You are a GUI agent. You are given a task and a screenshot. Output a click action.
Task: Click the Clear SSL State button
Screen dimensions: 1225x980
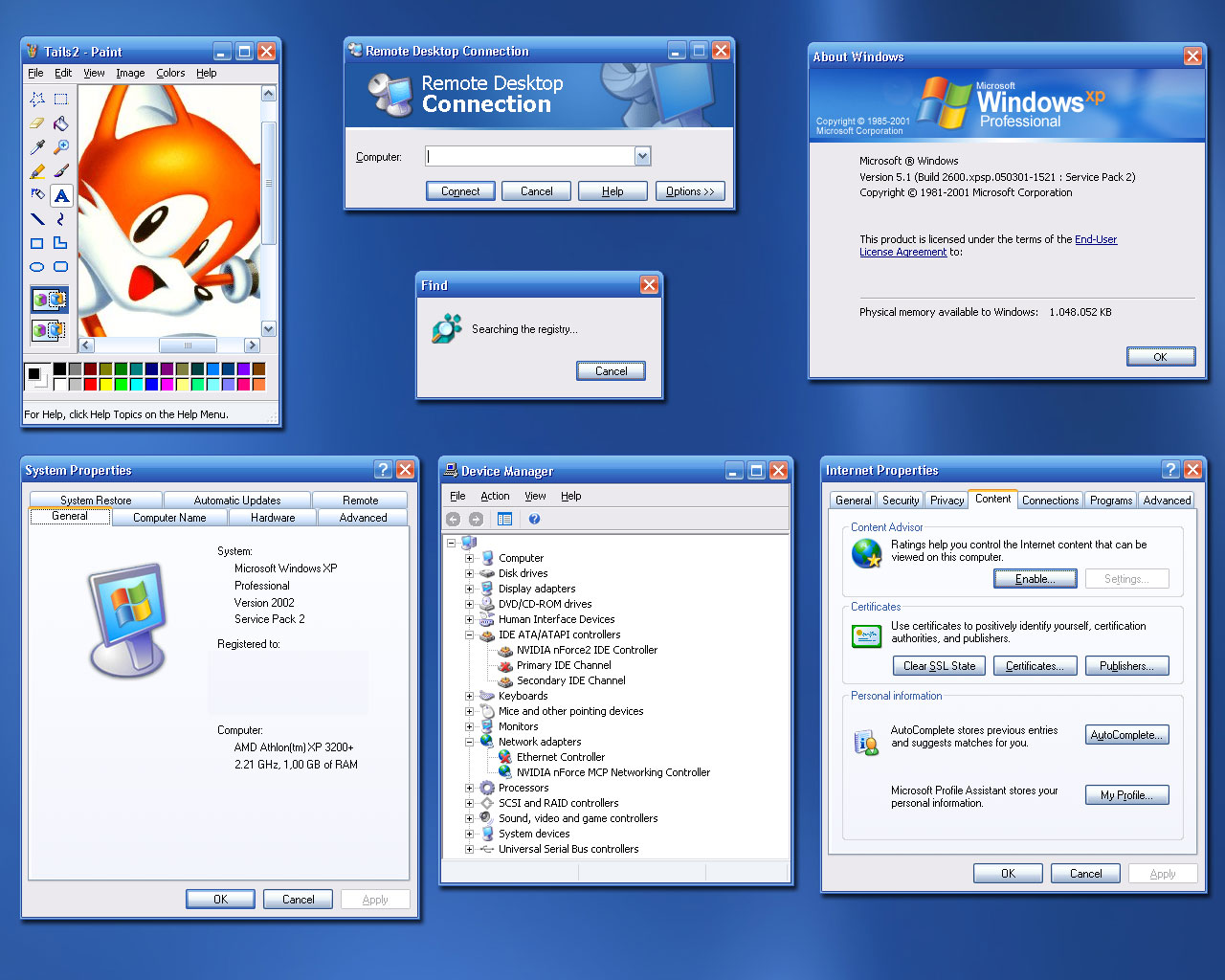939,665
